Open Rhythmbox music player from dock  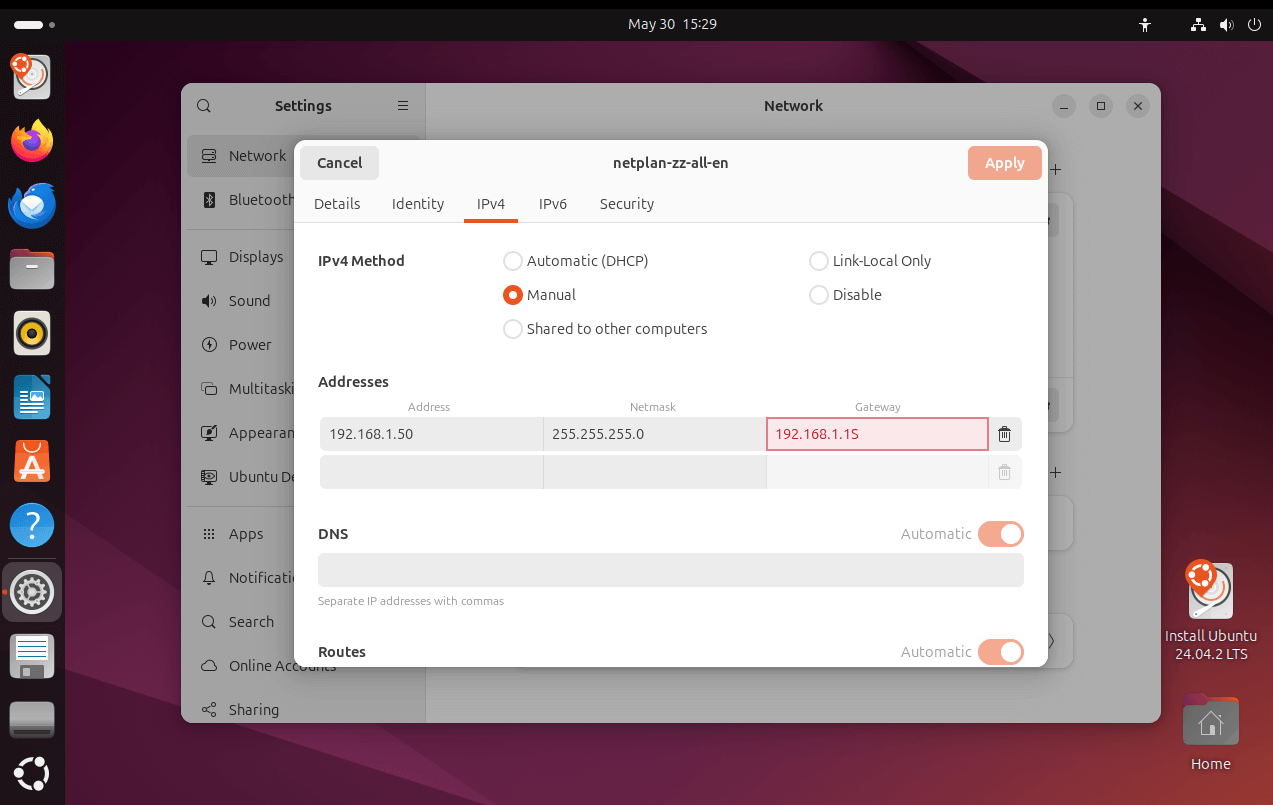point(32,333)
